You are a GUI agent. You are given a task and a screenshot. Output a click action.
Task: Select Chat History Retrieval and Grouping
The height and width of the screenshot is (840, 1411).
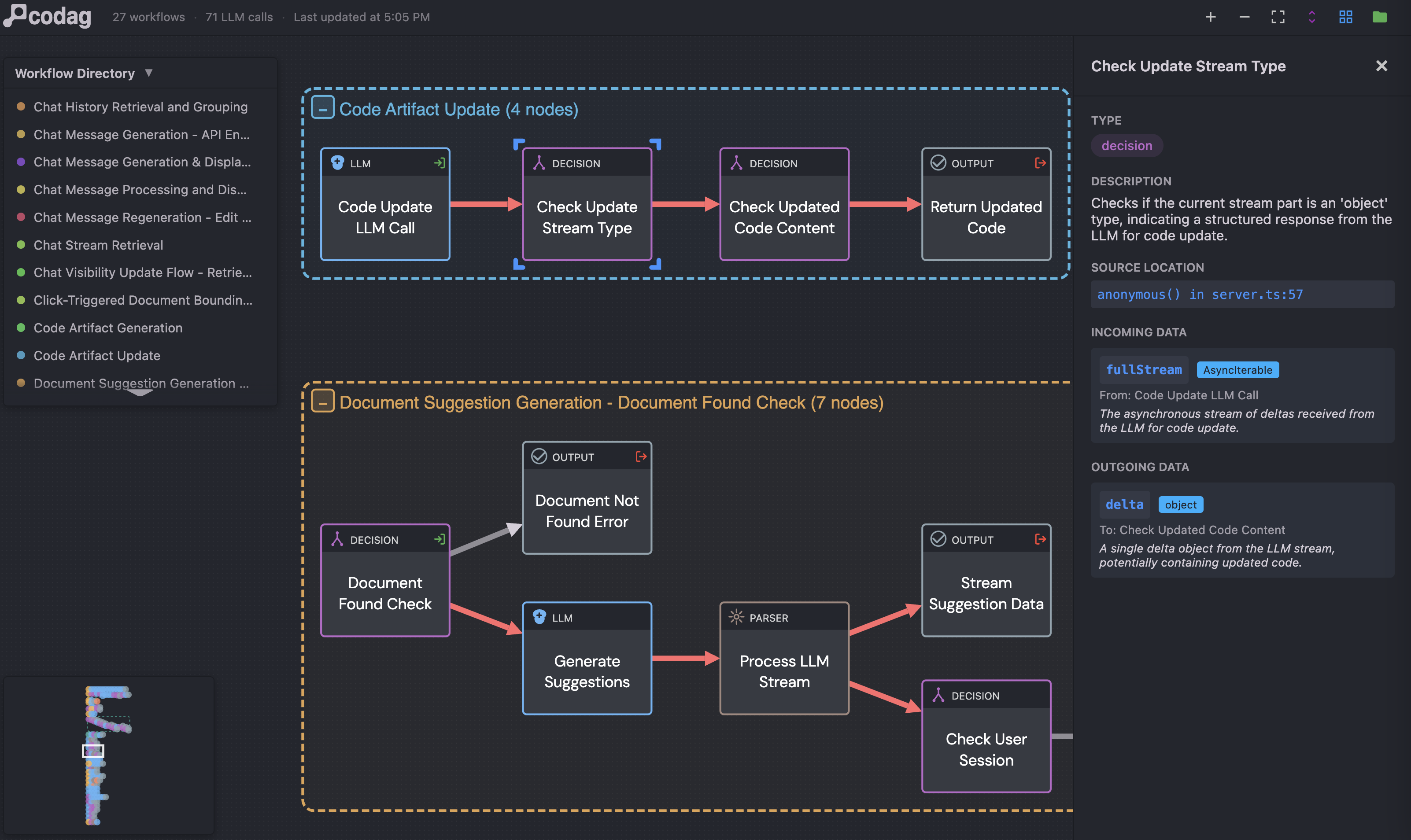140,107
